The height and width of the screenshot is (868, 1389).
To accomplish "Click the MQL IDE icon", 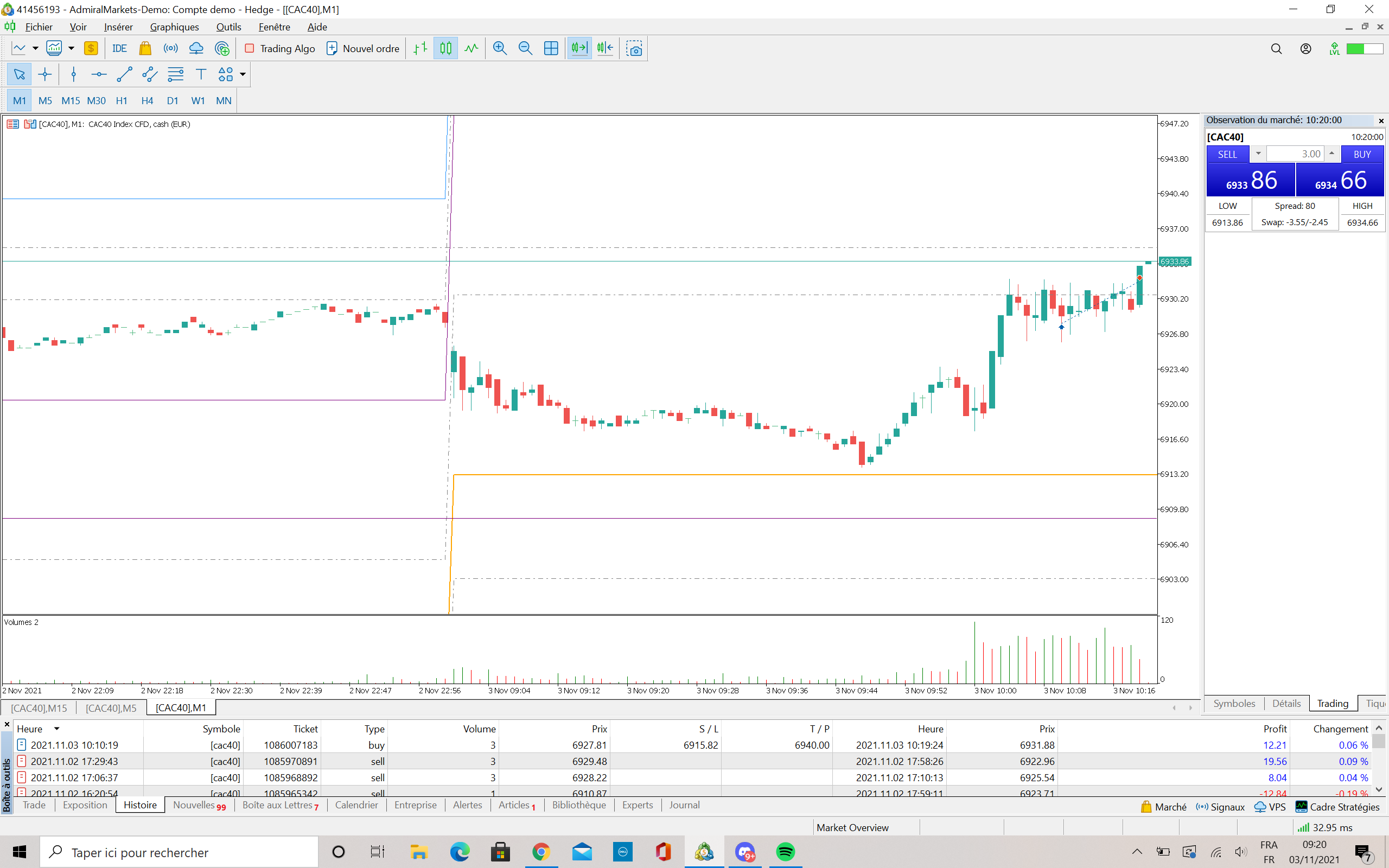I will point(119,49).
